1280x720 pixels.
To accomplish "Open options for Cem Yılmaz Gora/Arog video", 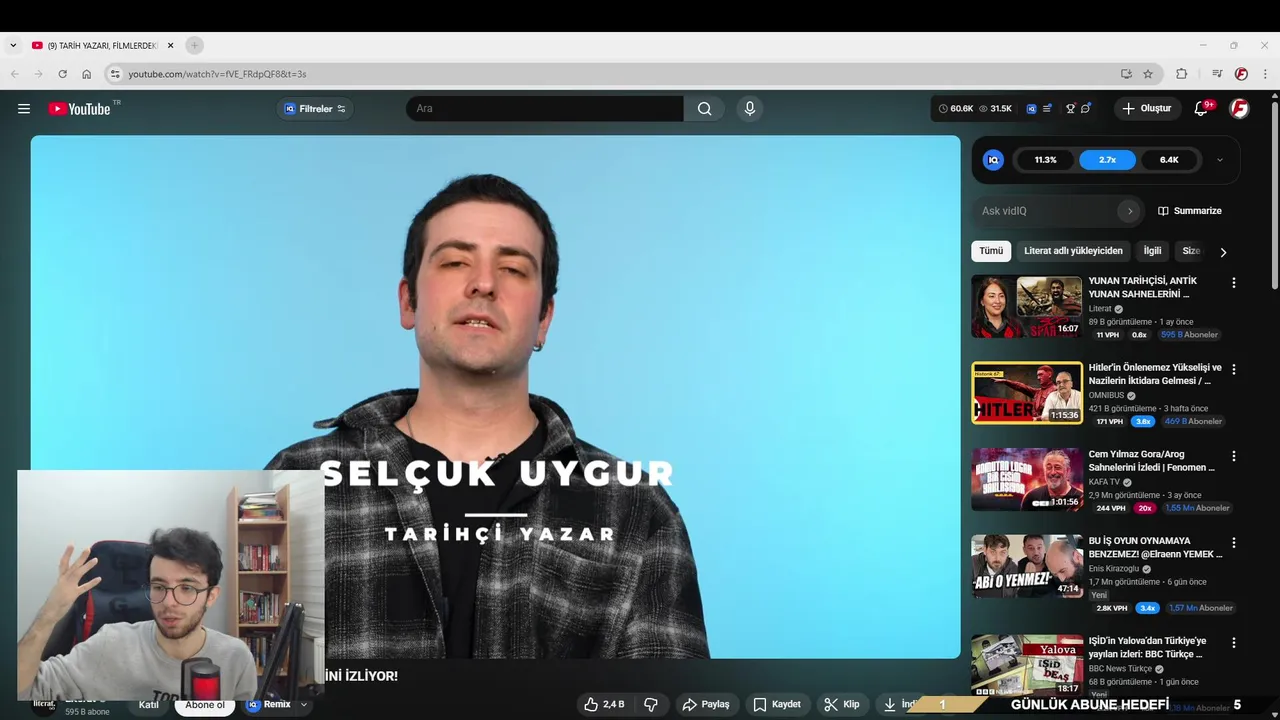I will [x=1233, y=456].
